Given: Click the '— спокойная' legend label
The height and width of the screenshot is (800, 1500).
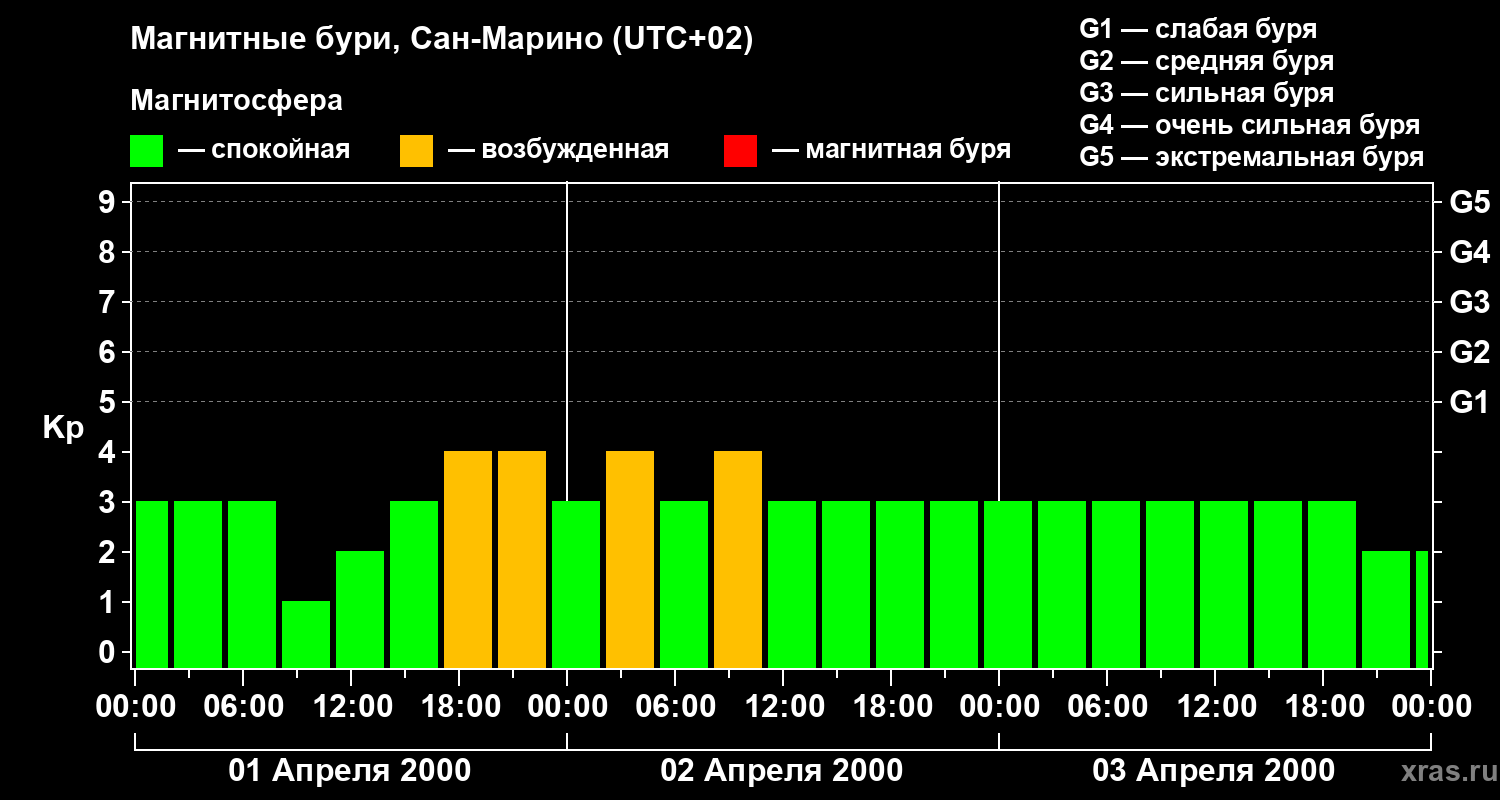Looking at the screenshot, I should click(264, 150).
